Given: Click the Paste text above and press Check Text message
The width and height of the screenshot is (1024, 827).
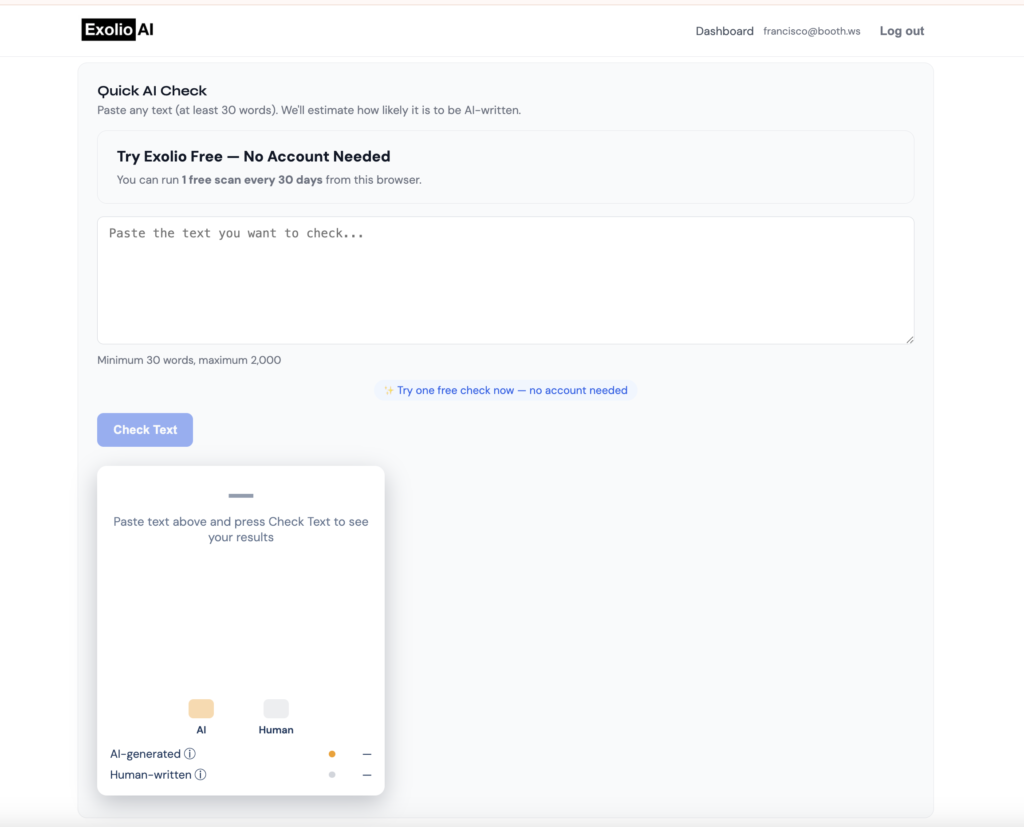Looking at the screenshot, I should [241, 529].
